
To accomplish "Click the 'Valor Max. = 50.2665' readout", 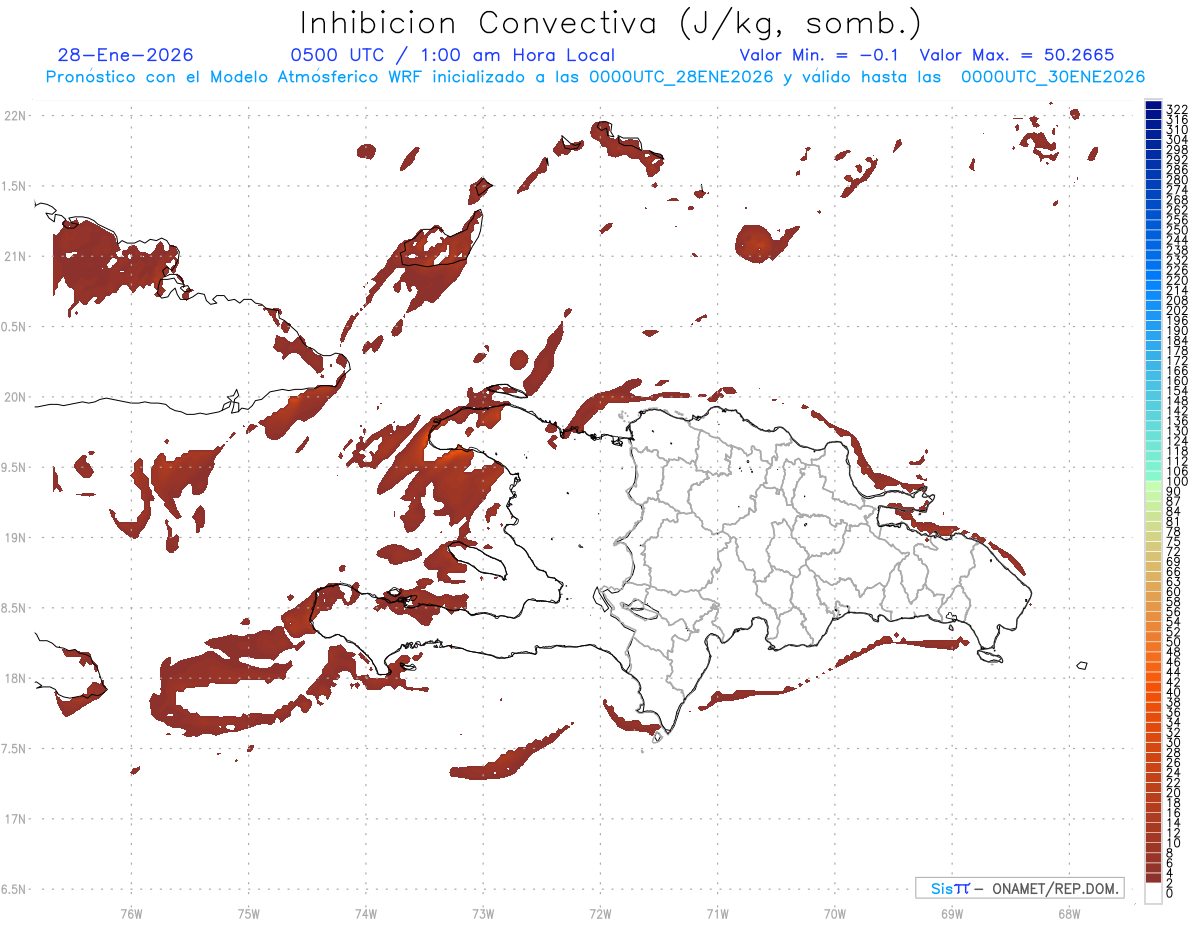I will point(1016,56).
